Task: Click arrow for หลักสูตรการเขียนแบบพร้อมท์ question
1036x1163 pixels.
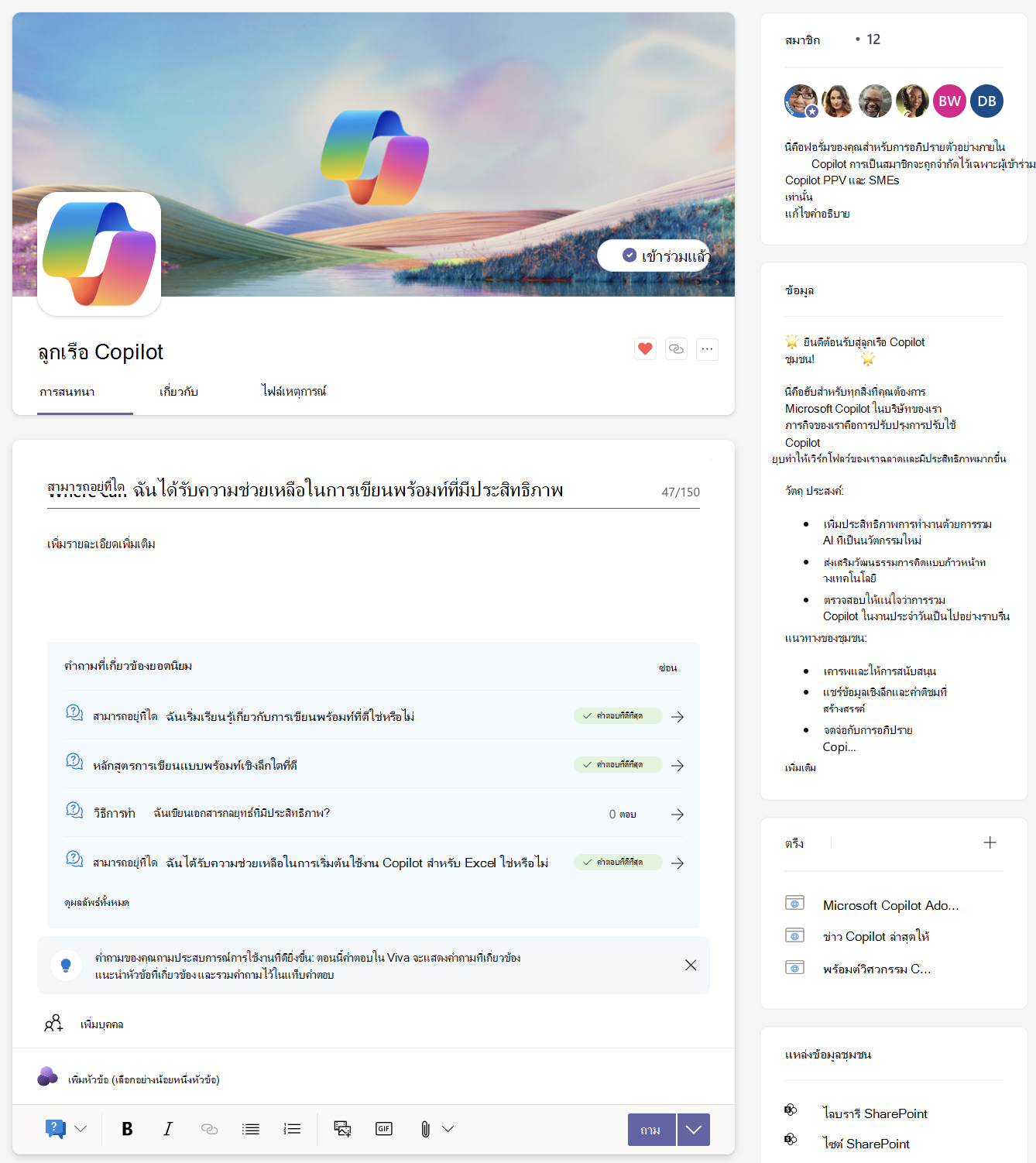Action: pos(678,766)
